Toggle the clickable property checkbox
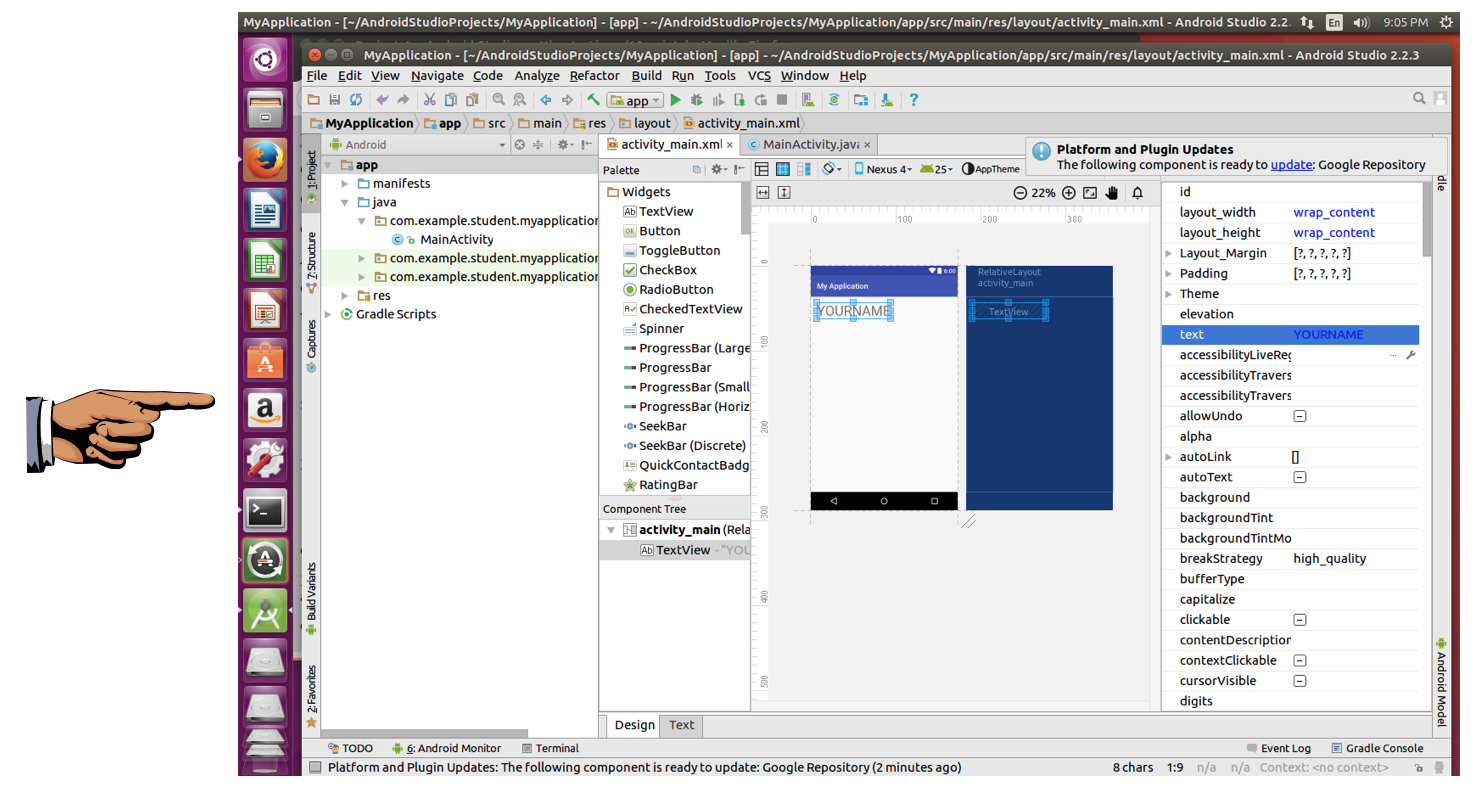1476x796 pixels. coord(1300,620)
